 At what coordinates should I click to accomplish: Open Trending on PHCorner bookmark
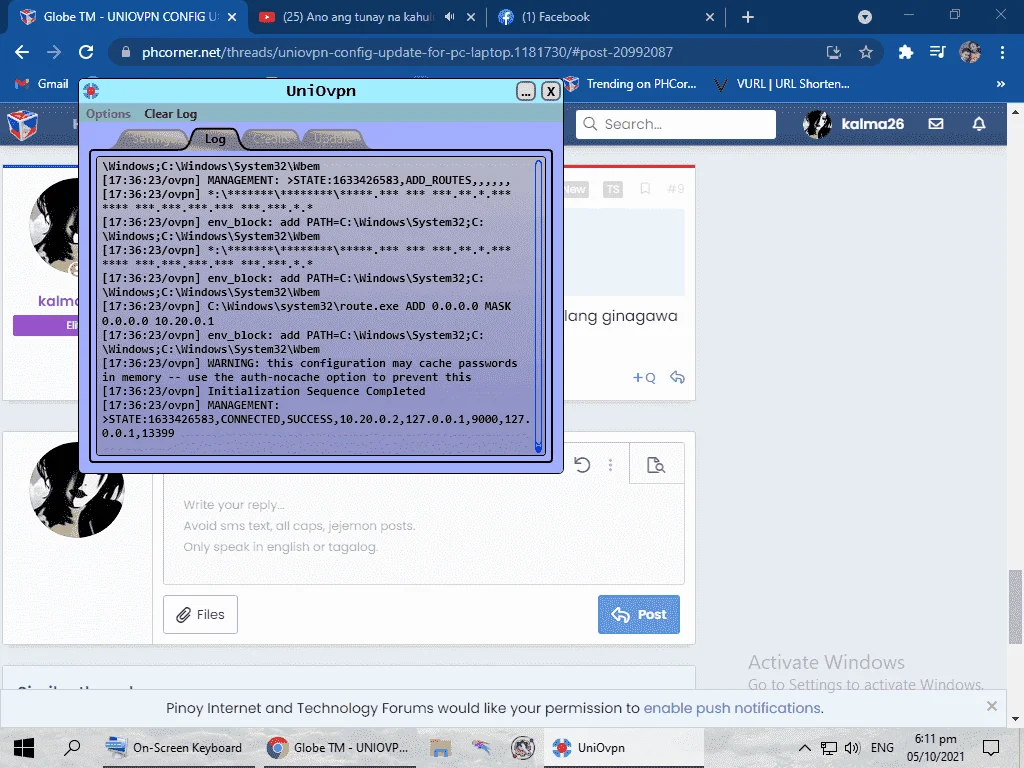tap(630, 84)
